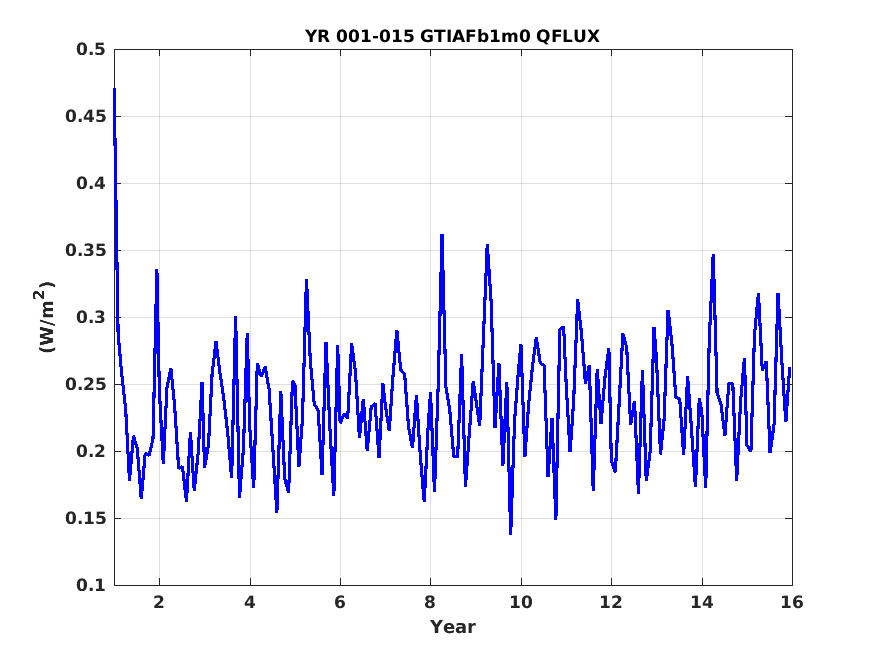Screen dimensions: 875x656
Task: Click the y-axis tick label '0.45'
Action: pyautogui.click(x=85, y=117)
